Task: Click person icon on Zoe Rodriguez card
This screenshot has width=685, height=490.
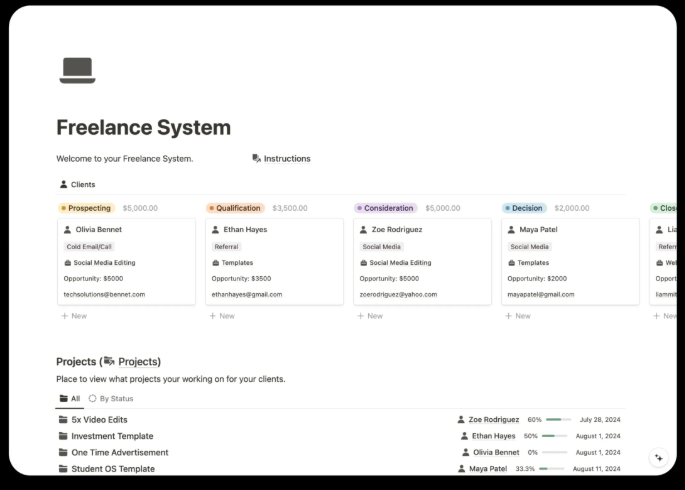Action: click(363, 229)
